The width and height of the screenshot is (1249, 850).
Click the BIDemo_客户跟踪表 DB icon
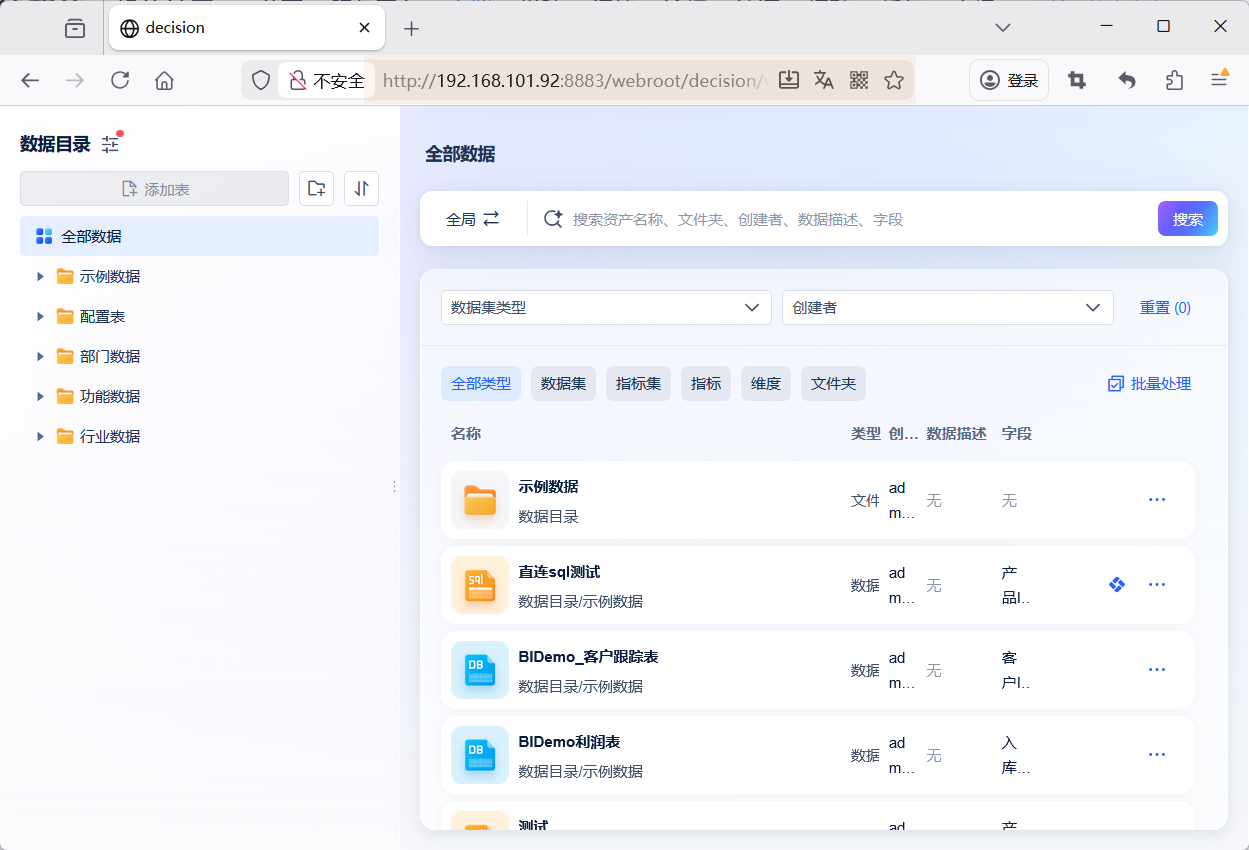point(480,670)
